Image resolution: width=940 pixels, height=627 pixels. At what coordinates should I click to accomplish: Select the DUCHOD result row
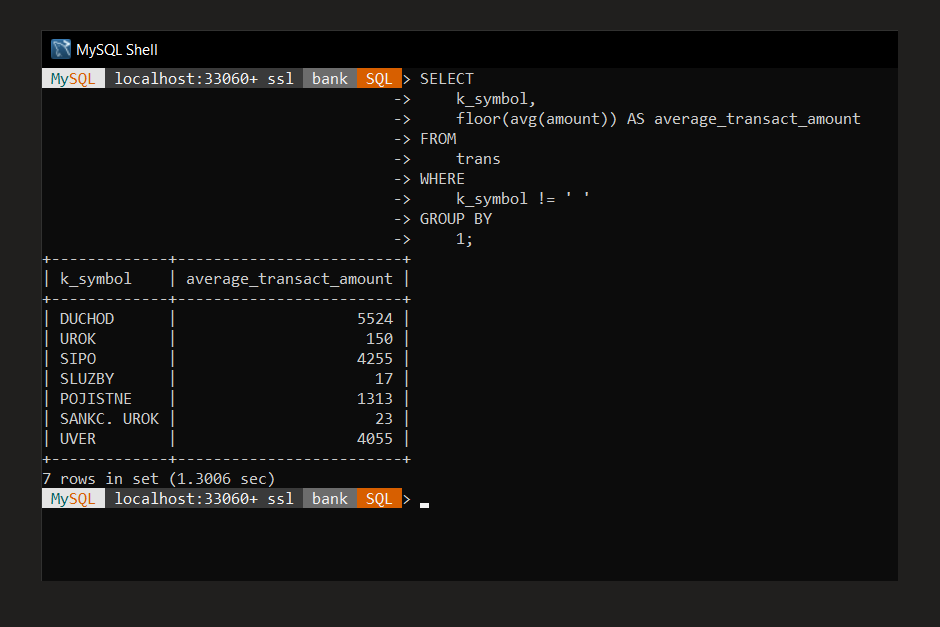87,318
